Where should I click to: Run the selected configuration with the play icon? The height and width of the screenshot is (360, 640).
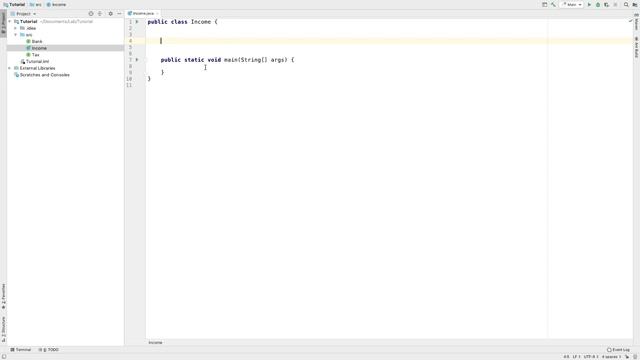tap(589, 4)
